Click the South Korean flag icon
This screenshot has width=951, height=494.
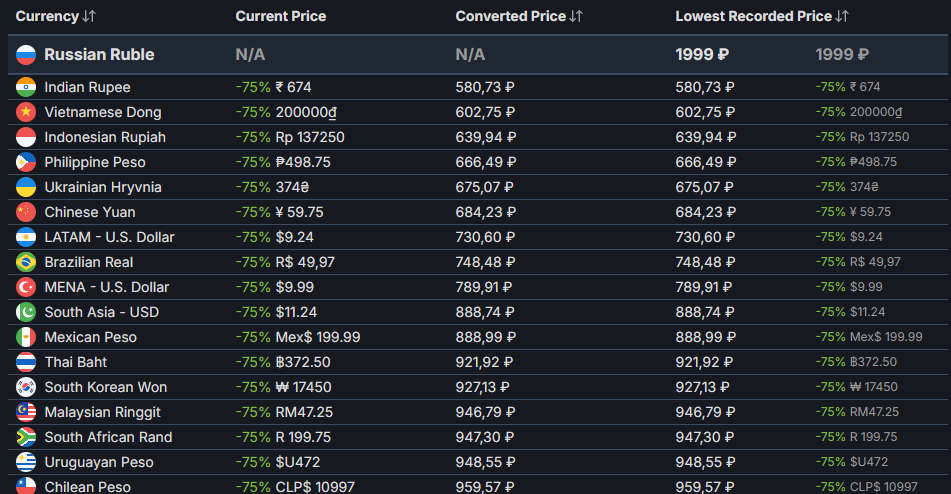(x=26, y=387)
